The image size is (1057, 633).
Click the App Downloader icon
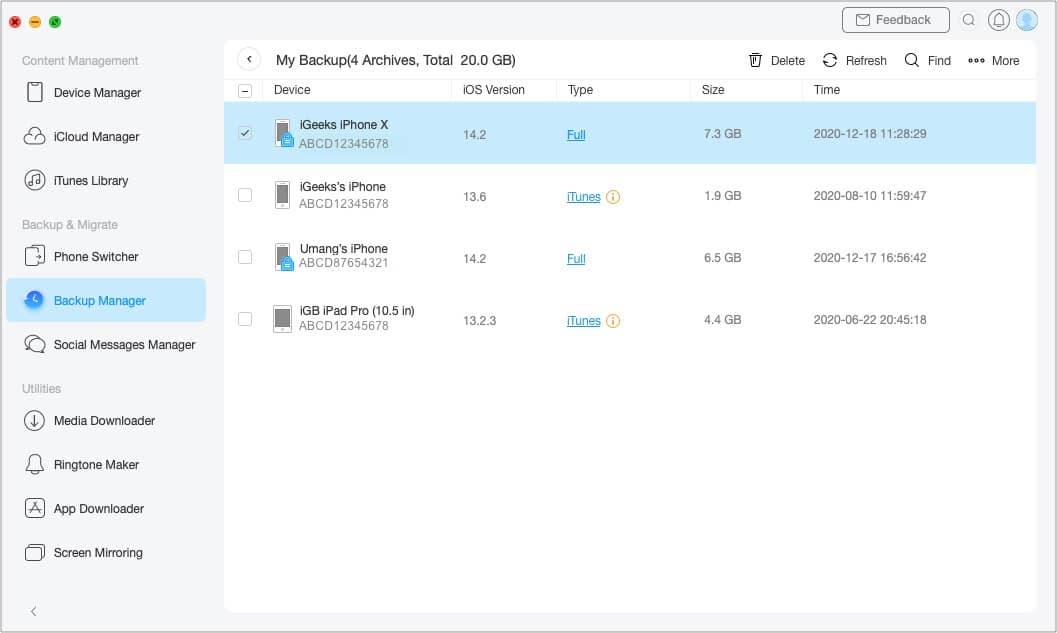coord(34,508)
